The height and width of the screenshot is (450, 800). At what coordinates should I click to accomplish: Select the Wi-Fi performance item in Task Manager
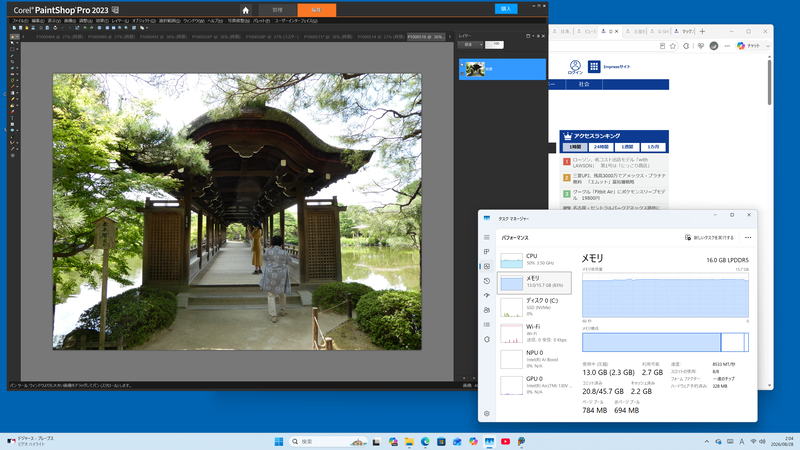pos(535,333)
